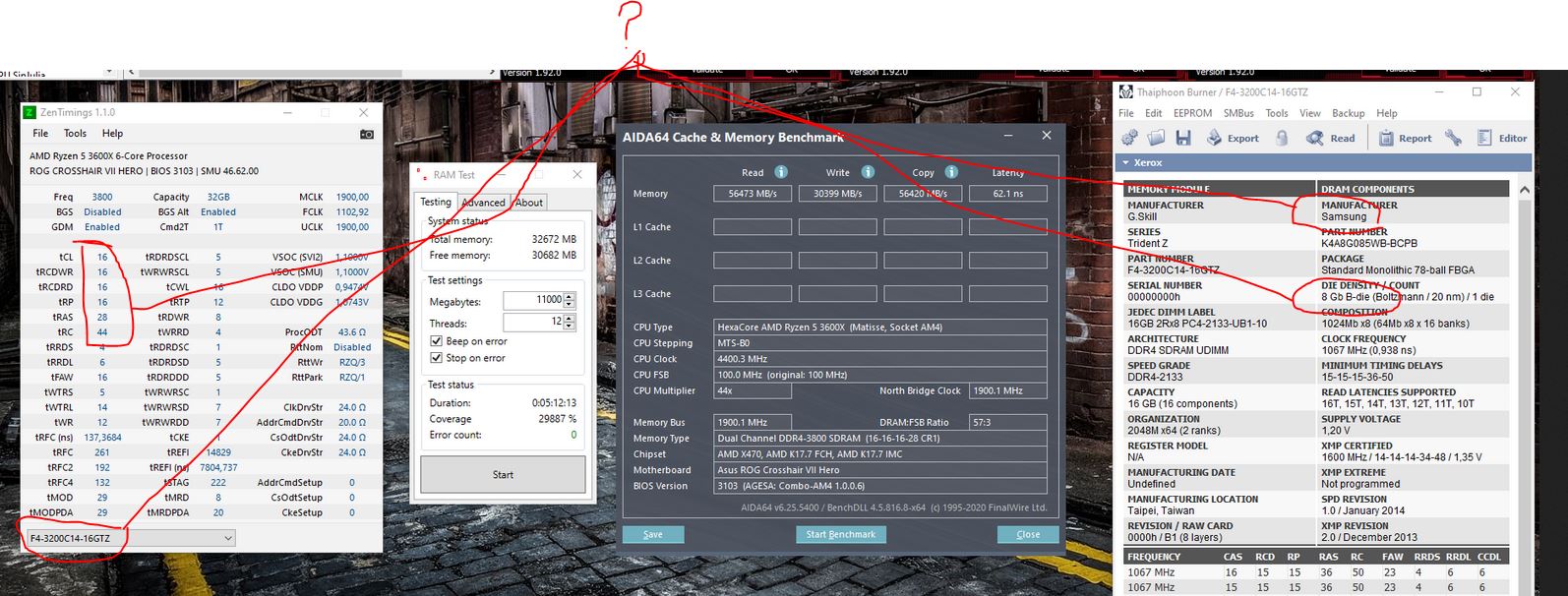Click the open folder icon in Thaiphoon Burner

(x=1156, y=138)
